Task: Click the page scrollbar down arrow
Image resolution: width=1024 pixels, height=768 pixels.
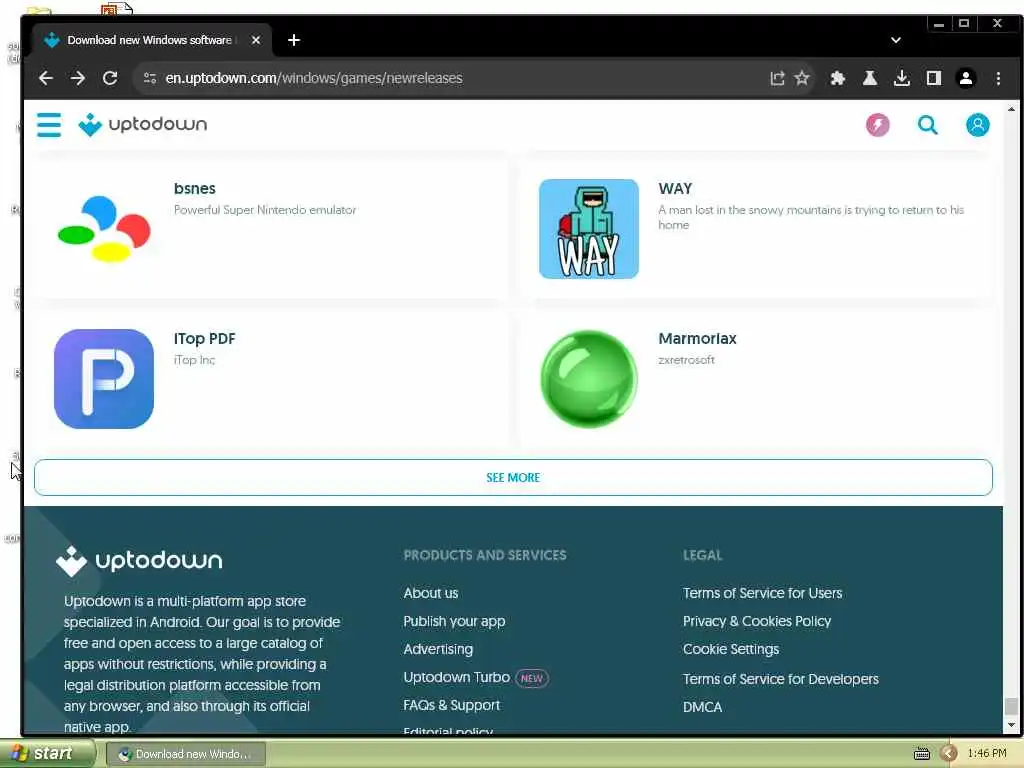Action: coord(1011,726)
